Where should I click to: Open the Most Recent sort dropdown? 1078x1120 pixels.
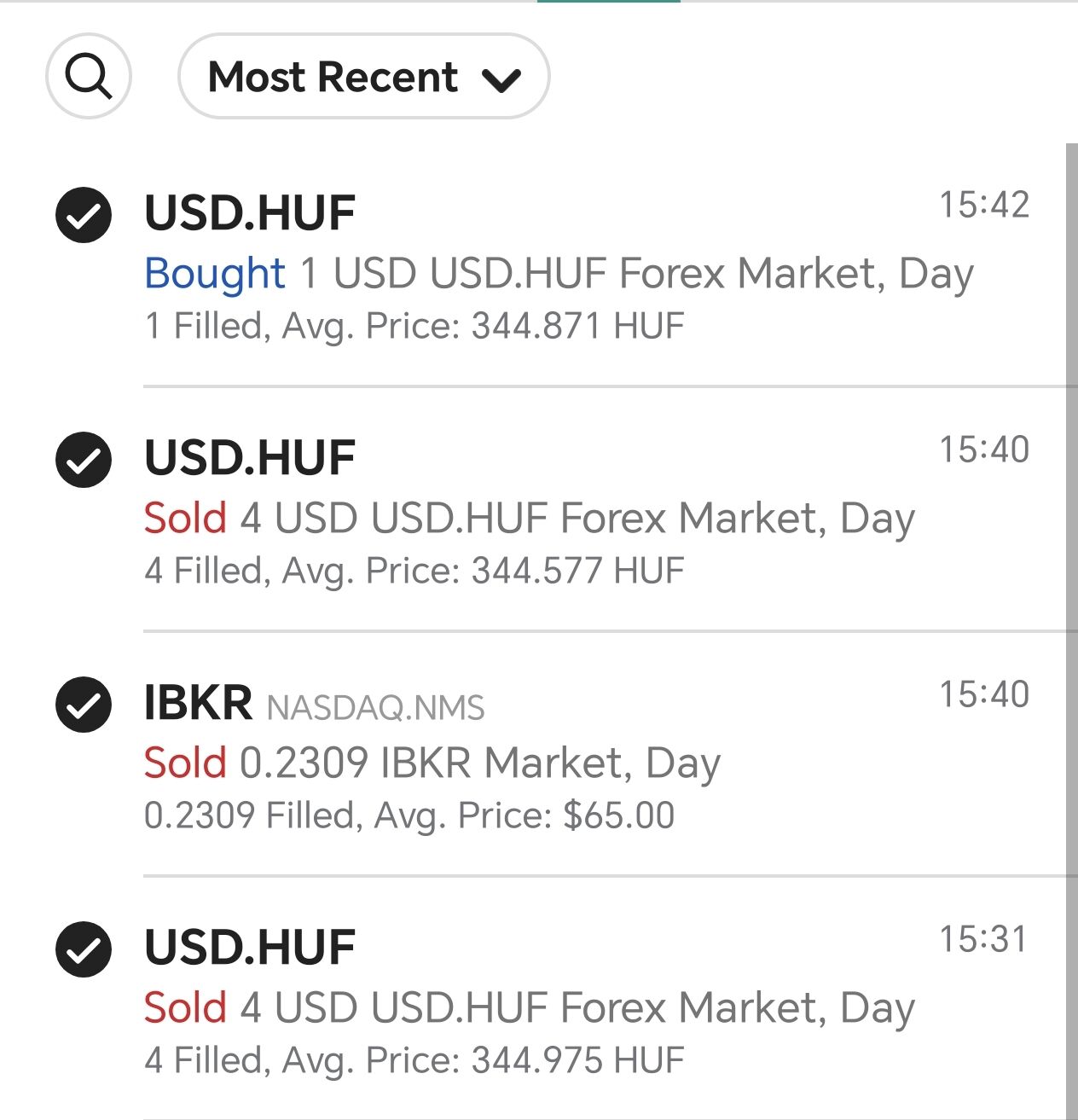pyautogui.click(x=363, y=76)
